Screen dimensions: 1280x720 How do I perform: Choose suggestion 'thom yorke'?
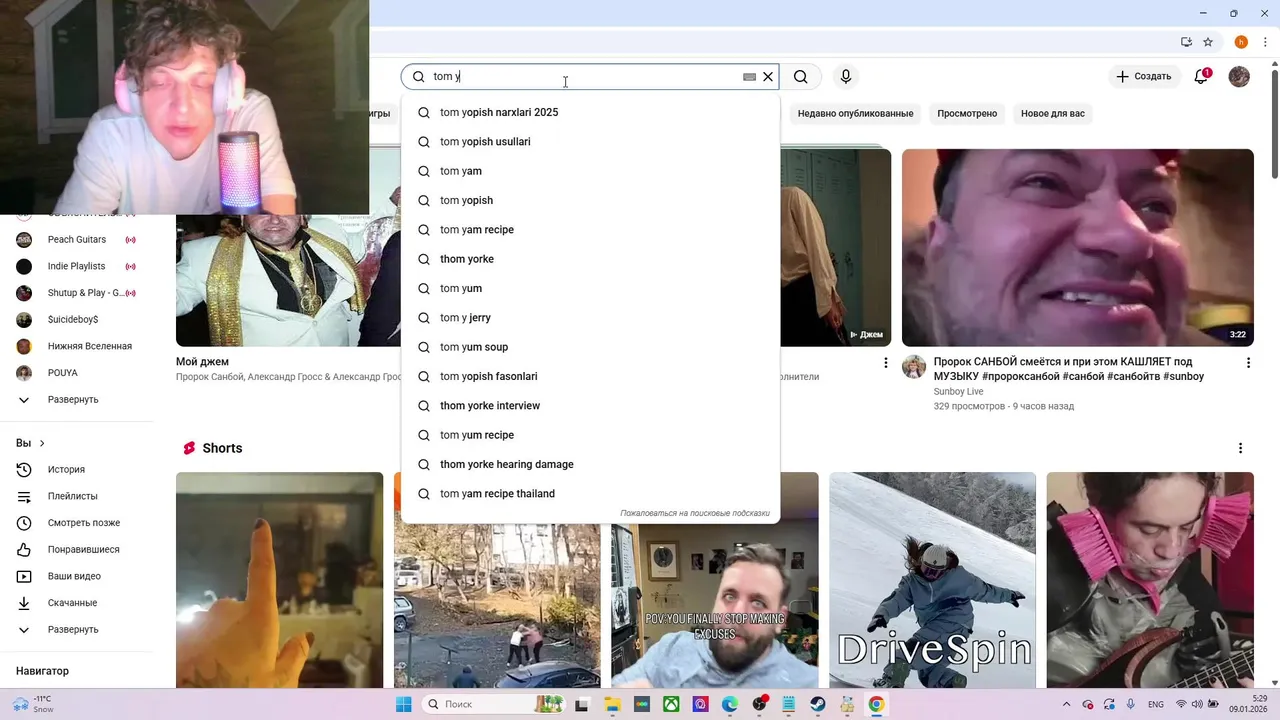click(x=590, y=259)
